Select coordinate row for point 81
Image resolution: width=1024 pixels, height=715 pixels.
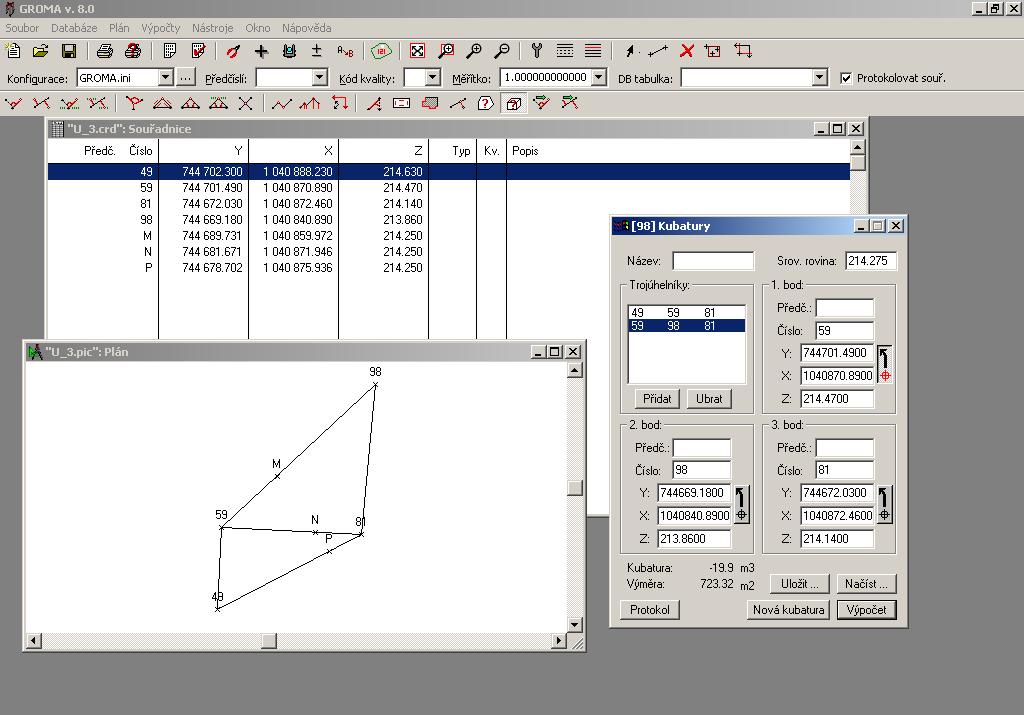(449, 204)
